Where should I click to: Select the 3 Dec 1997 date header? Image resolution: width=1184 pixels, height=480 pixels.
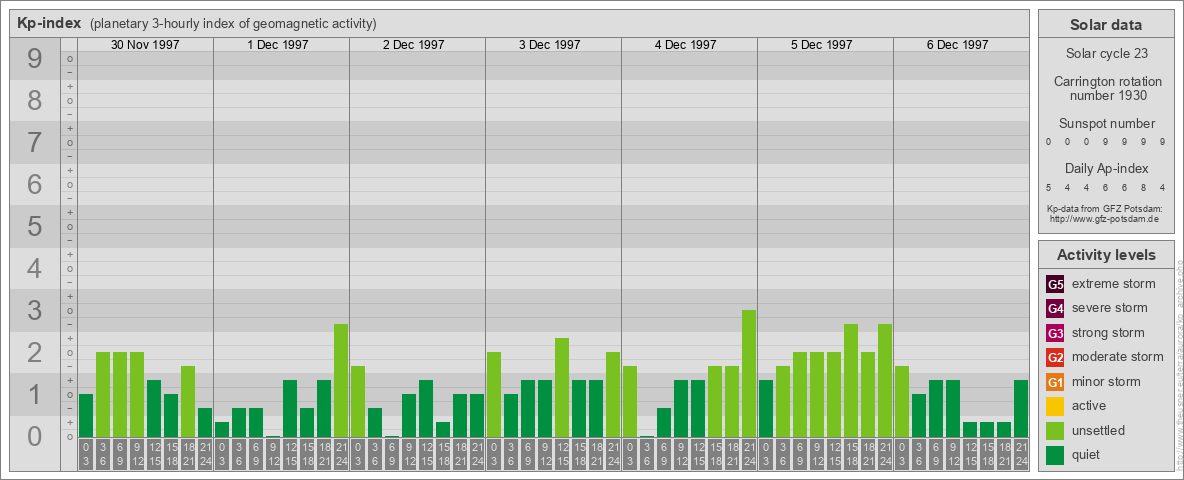pos(550,45)
